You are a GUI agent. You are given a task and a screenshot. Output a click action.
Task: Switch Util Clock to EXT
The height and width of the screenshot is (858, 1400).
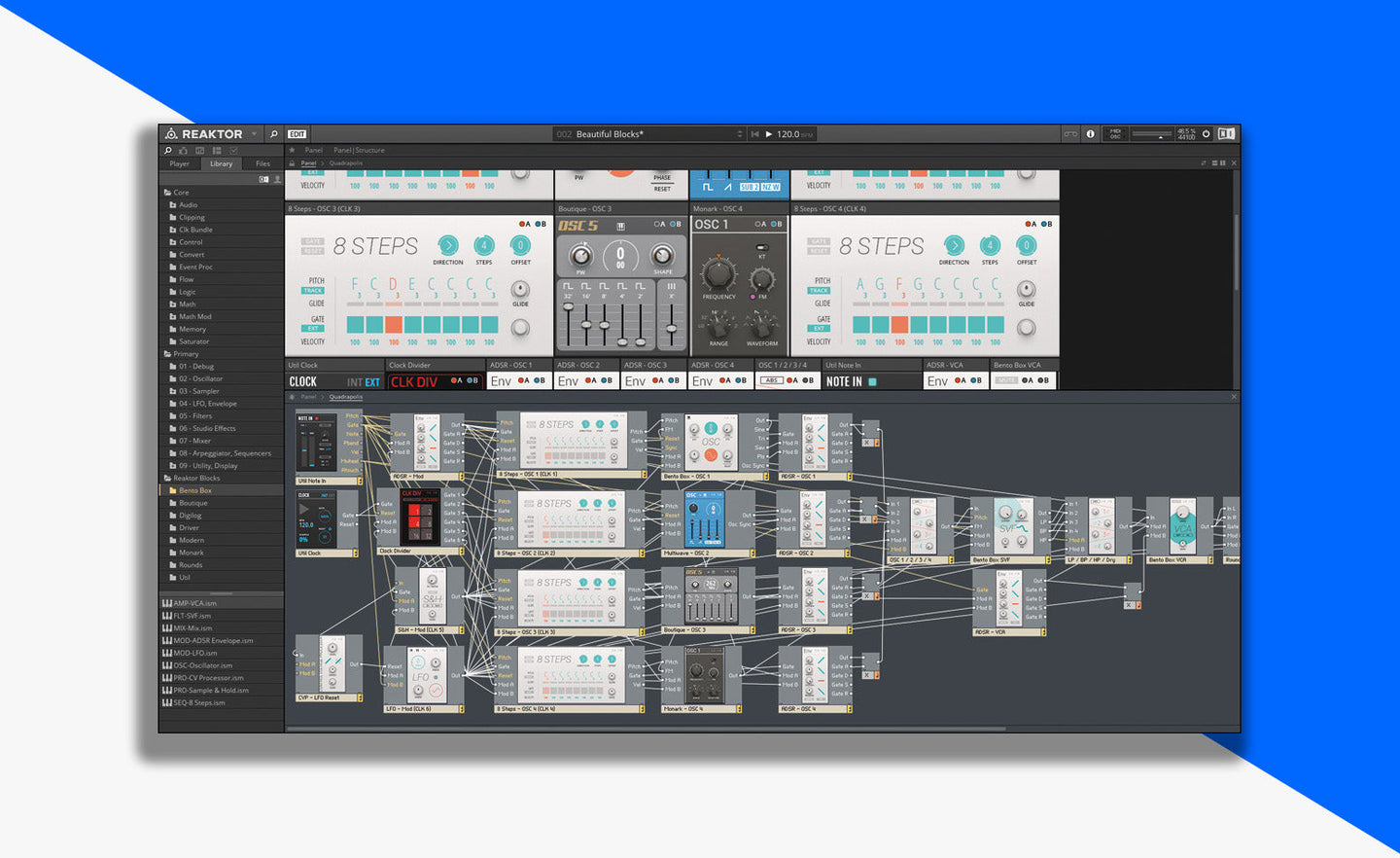[x=372, y=382]
